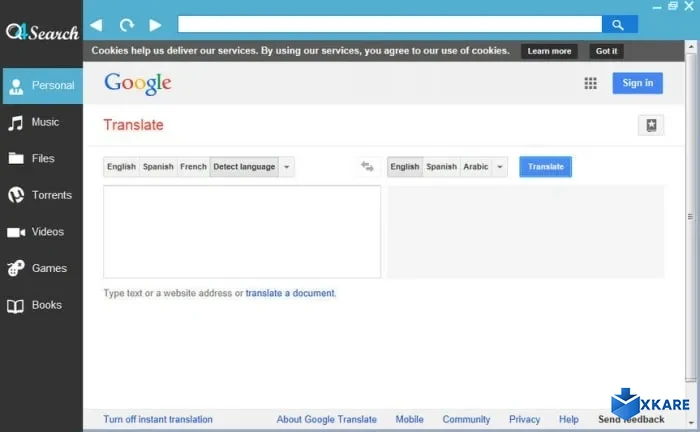Open the phrasebook star icon
The height and width of the screenshot is (432, 700).
pos(651,125)
